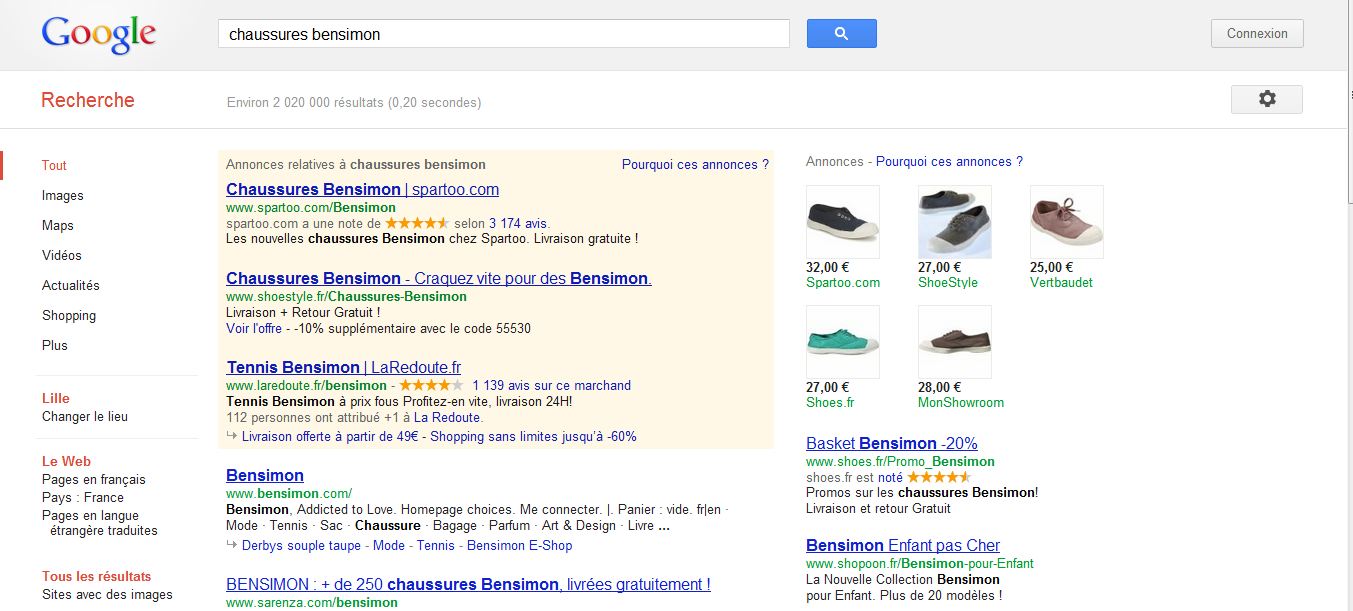1353x611 pixels.
Task: Click the 3 174 avis link
Action: pos(519,224)
